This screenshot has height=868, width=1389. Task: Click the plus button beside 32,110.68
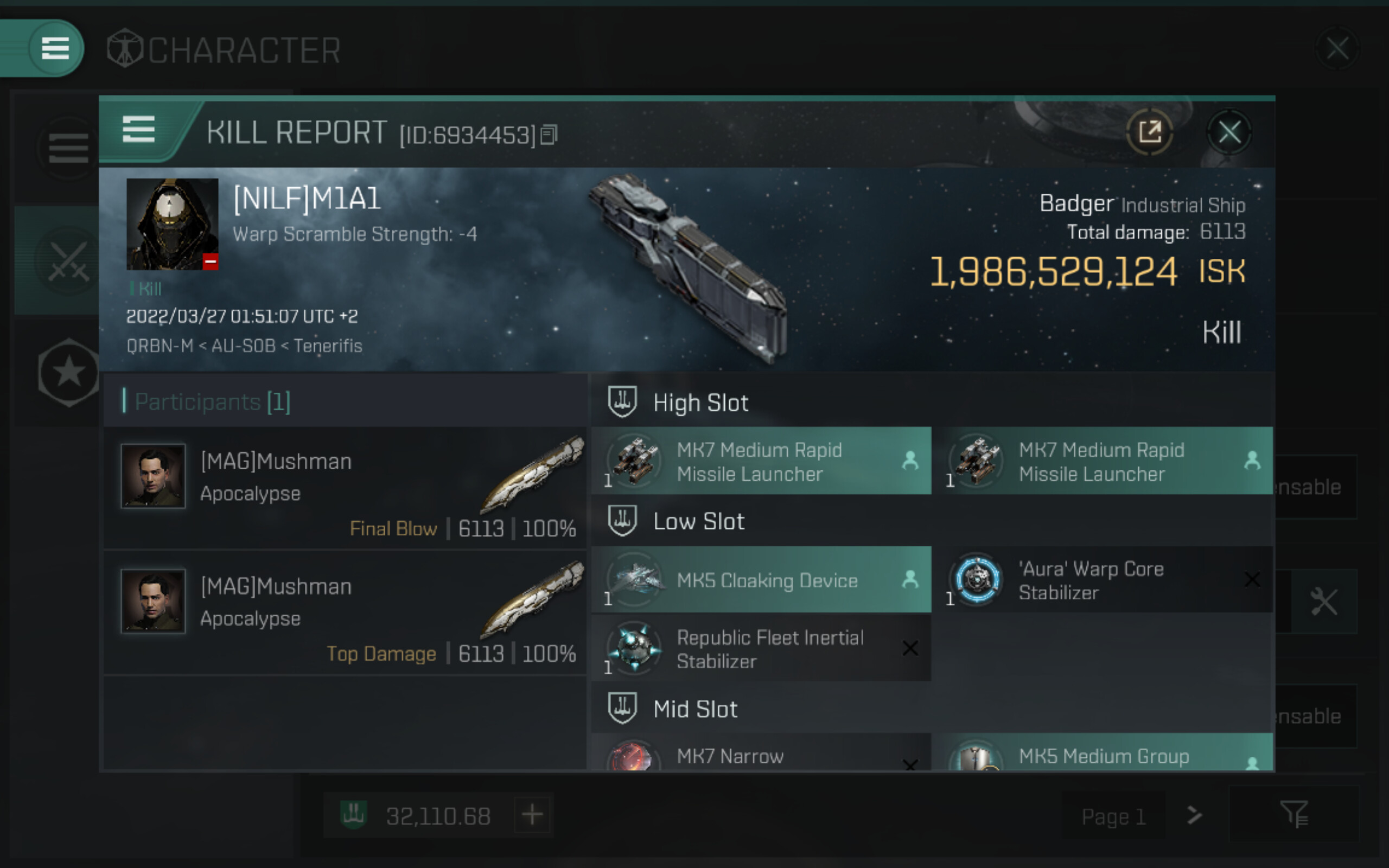(x=532, y=814)
